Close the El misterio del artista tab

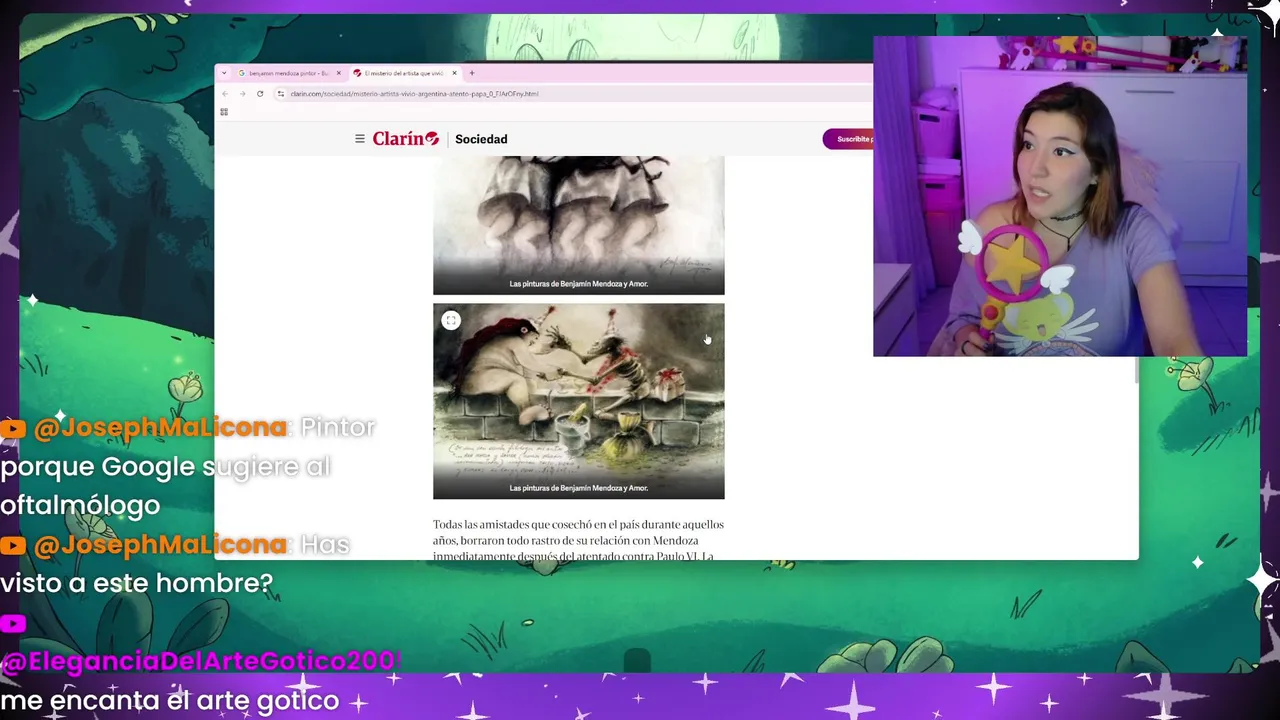454,73
